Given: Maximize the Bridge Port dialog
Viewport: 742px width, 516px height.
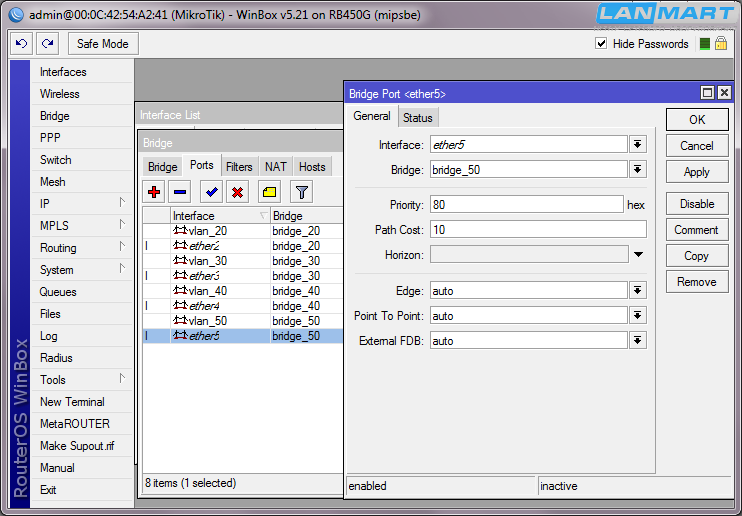Looking at the screenshot, I should pos(707,93).
